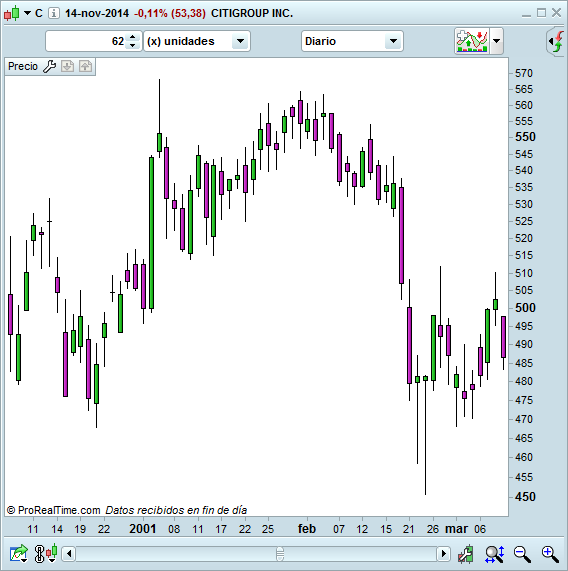The image size is (568, 571).
Task: Increase the units count with up stepper
Action: coord(133,37)
